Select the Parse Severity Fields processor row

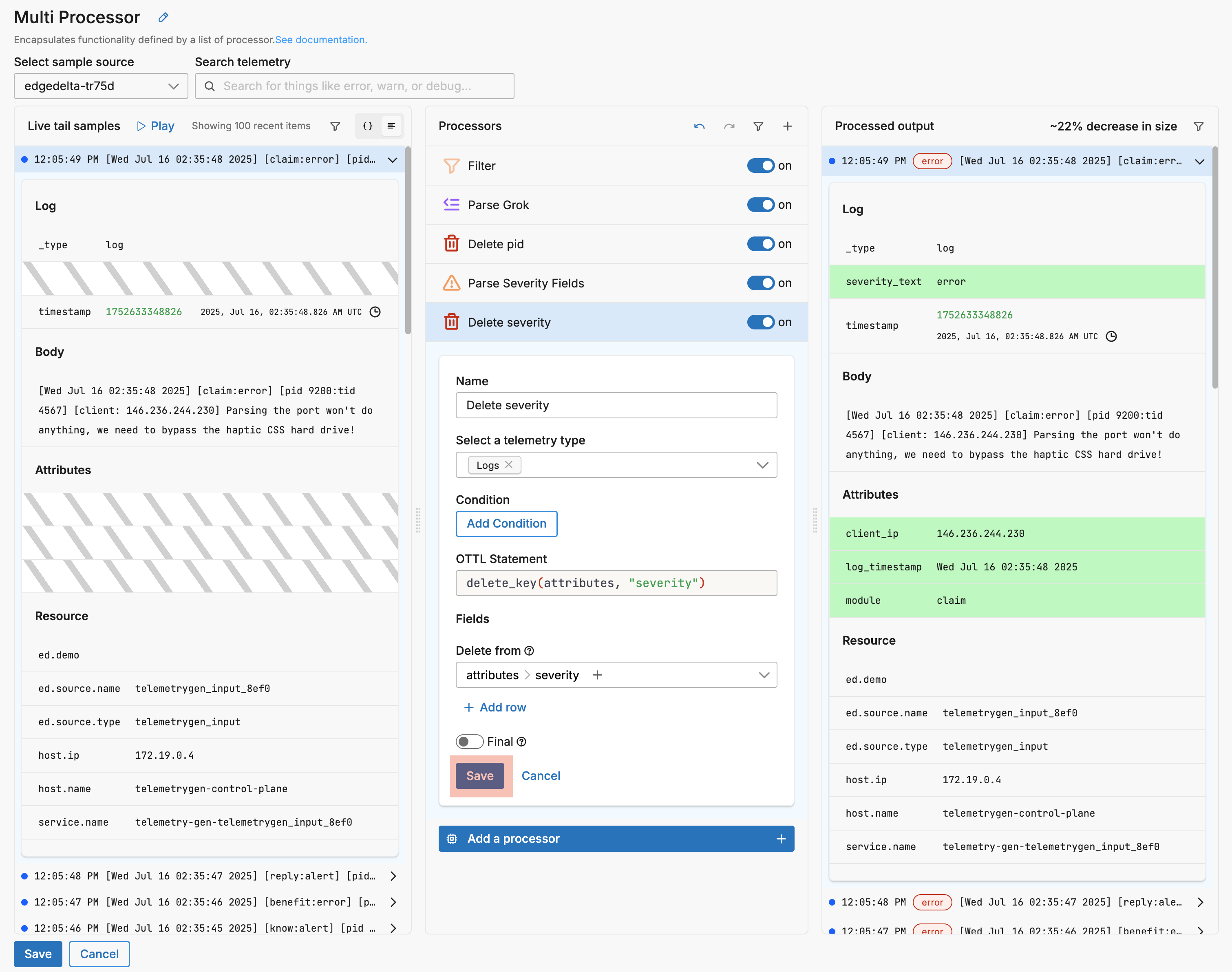coord(616,283)
